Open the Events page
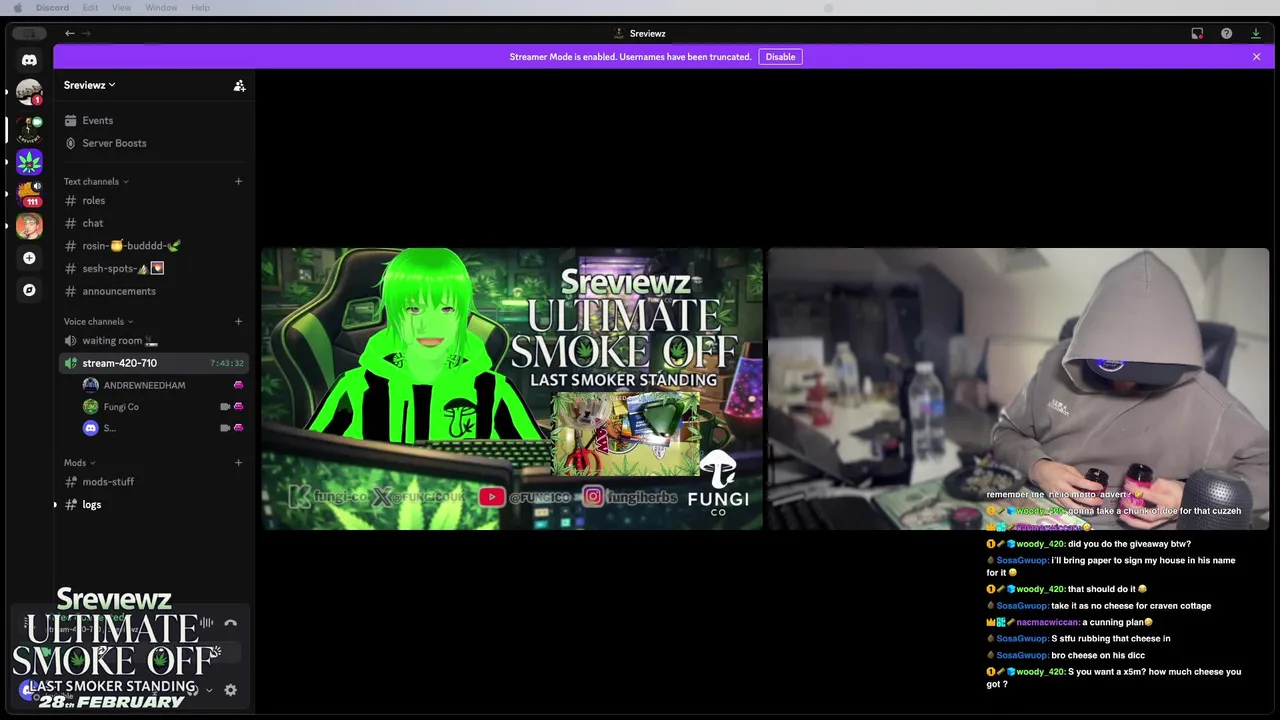 [152, 120]
